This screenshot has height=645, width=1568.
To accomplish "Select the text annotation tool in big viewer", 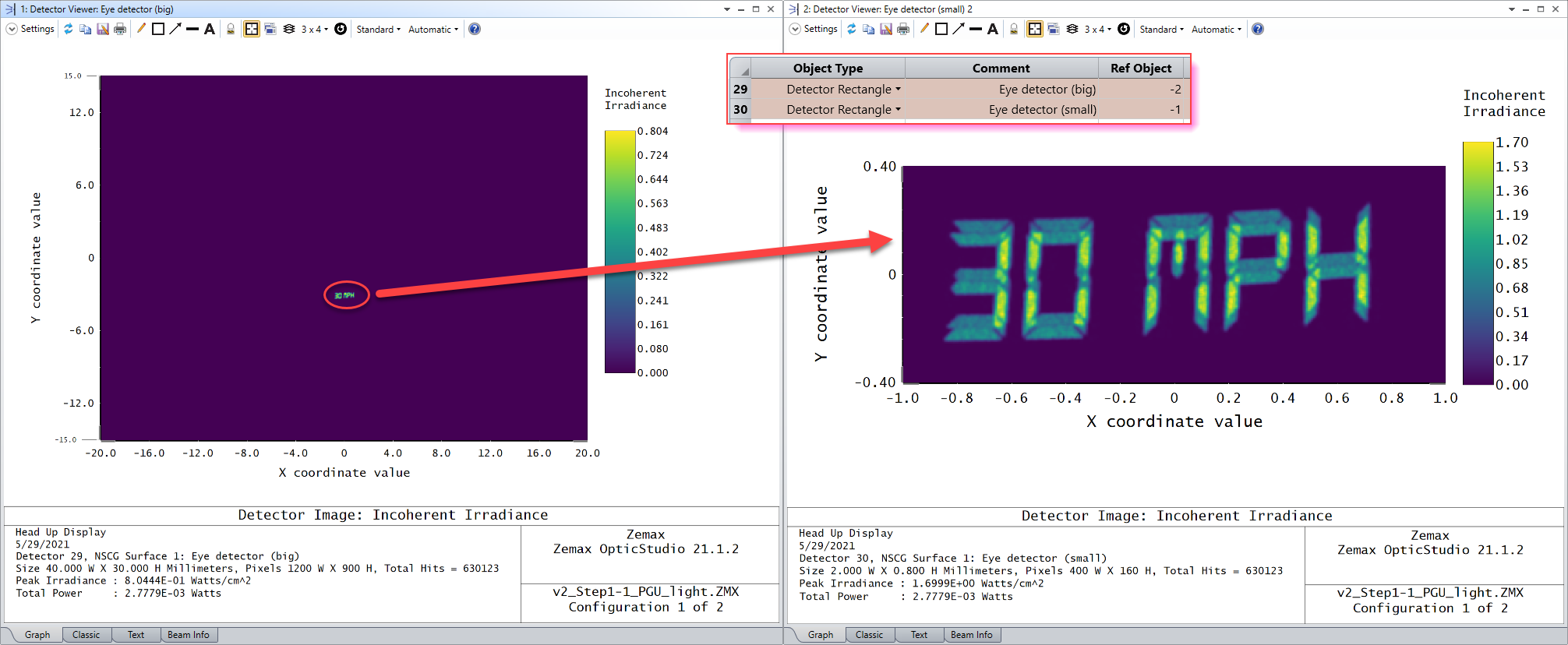I will (210, 29).
